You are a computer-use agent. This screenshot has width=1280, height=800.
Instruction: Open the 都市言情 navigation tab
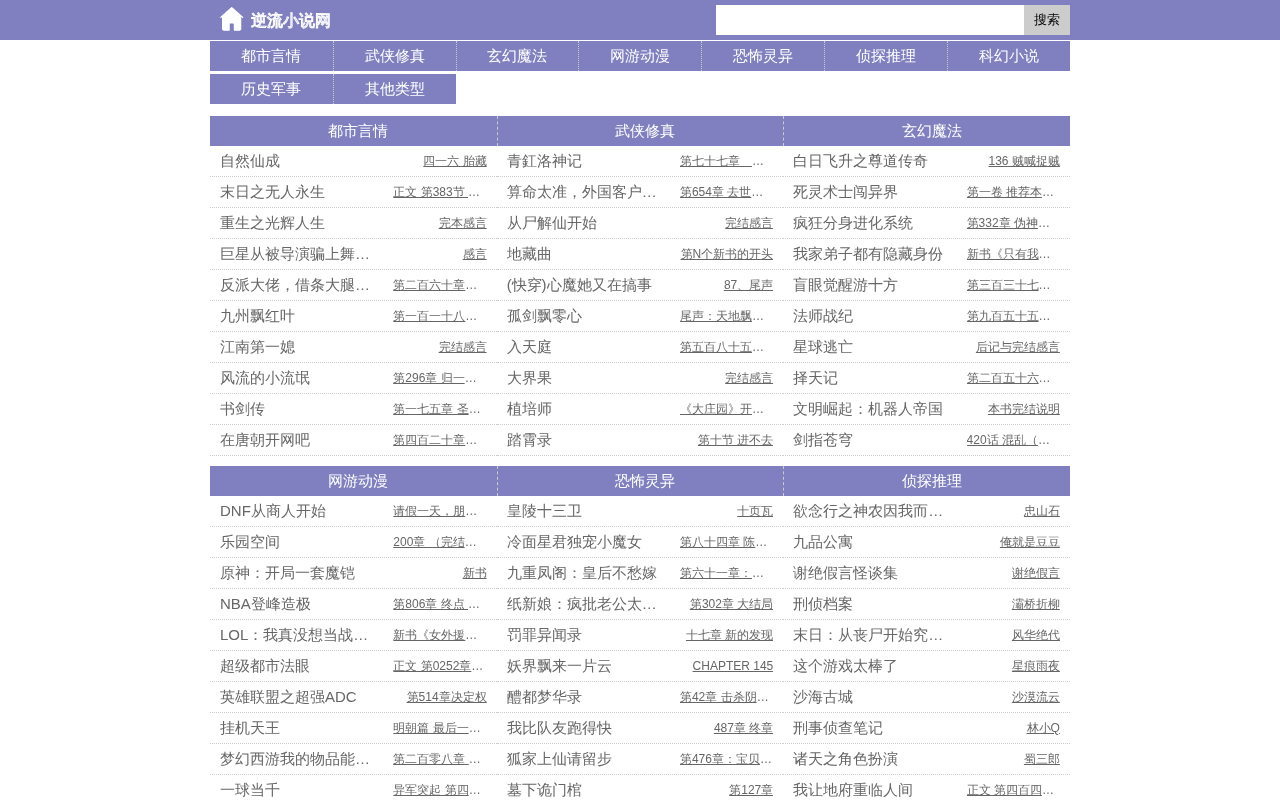271,56
